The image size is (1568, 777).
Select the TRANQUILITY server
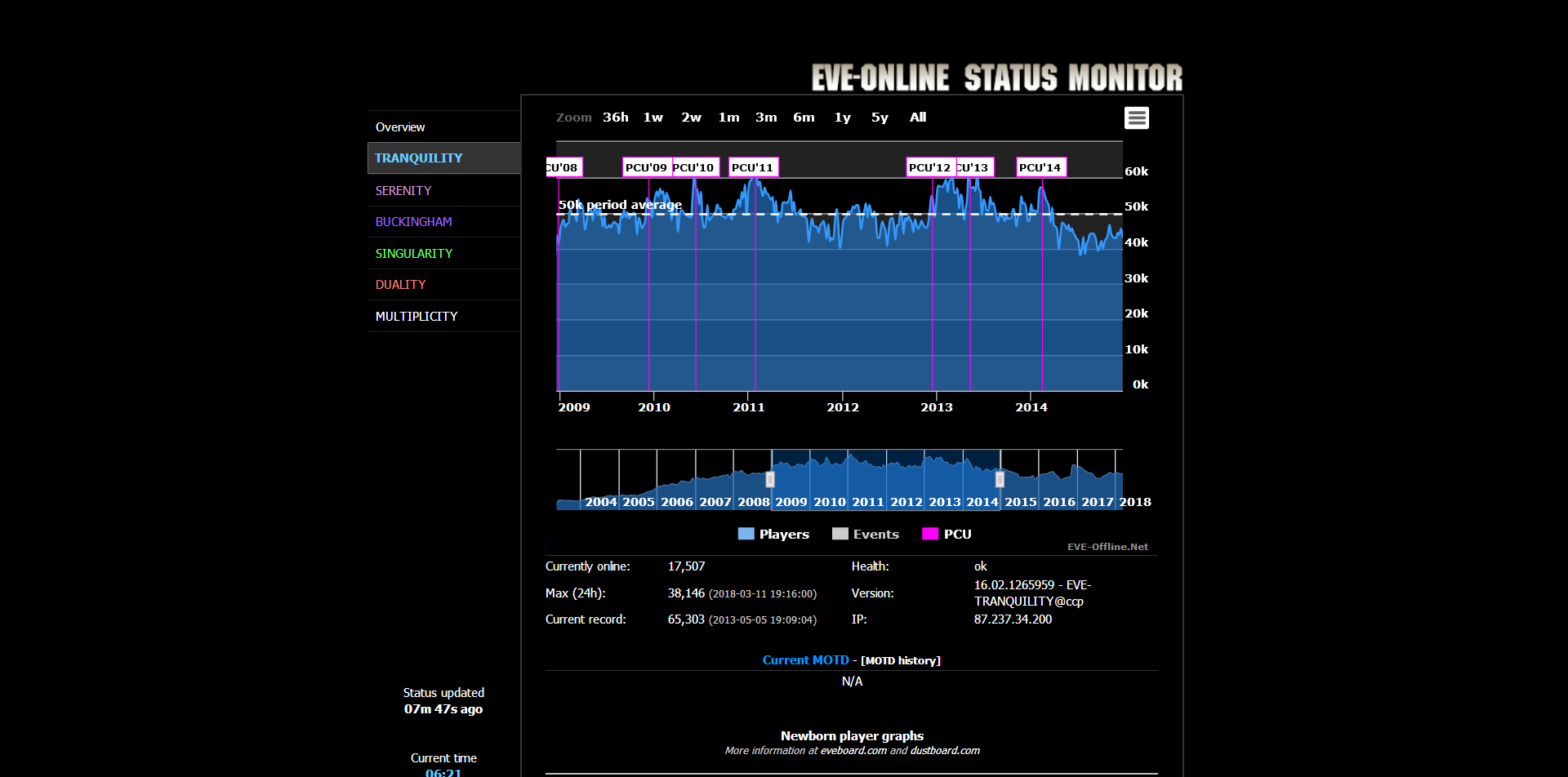(x=443, y=158)
